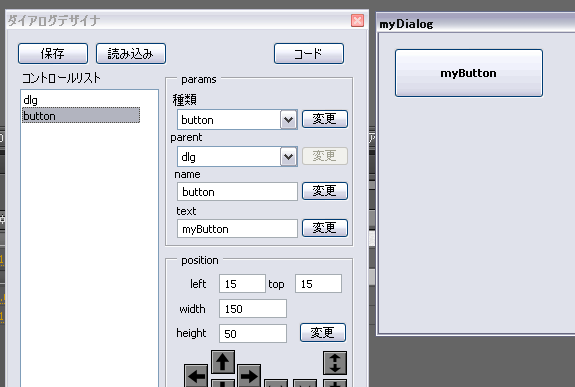This screenshot has width=575, height=387.
Task: Select button in the control list
Action: [81, 116]
